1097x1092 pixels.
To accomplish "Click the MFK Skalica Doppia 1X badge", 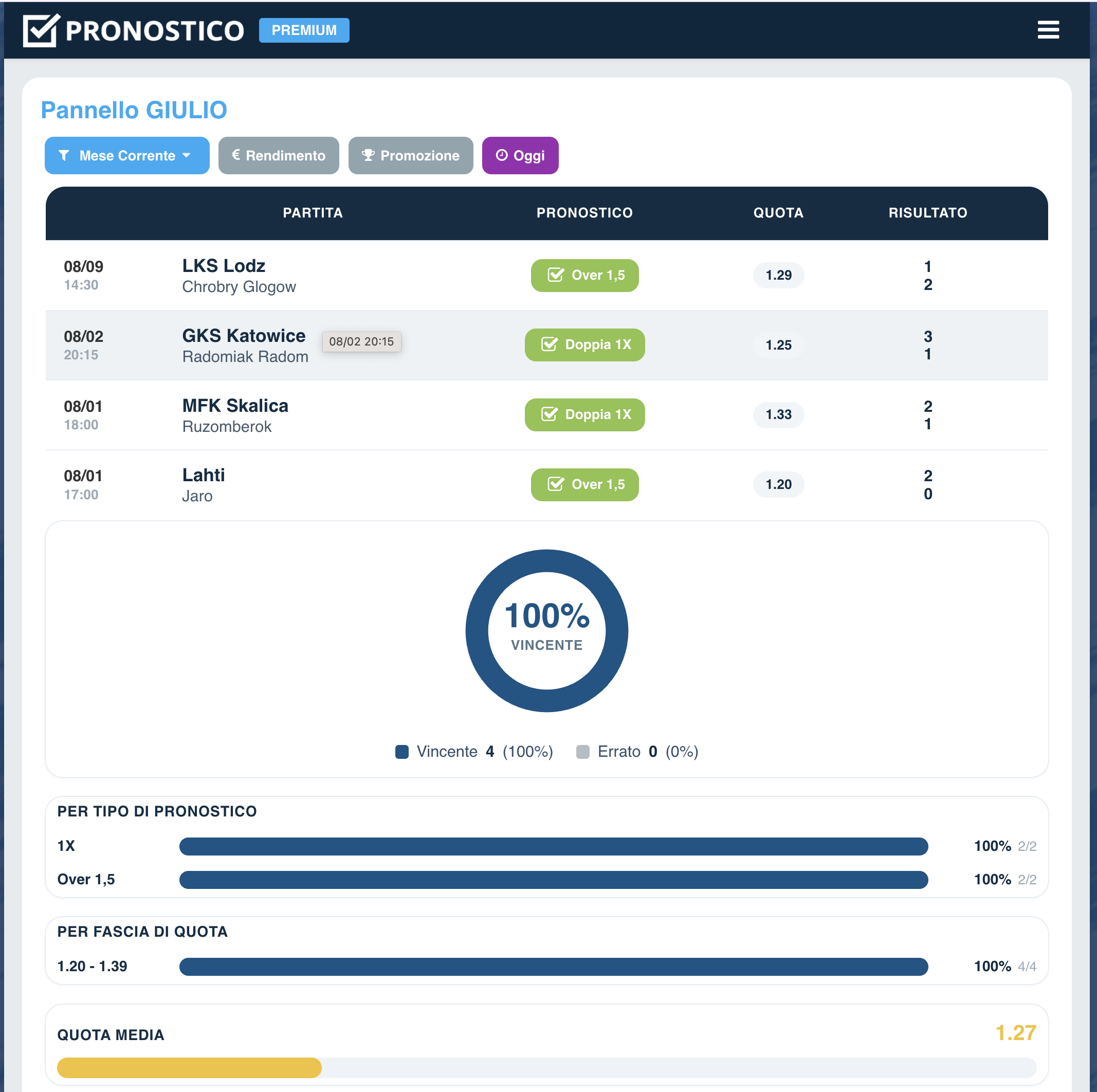I will click(x=584, y=414).
